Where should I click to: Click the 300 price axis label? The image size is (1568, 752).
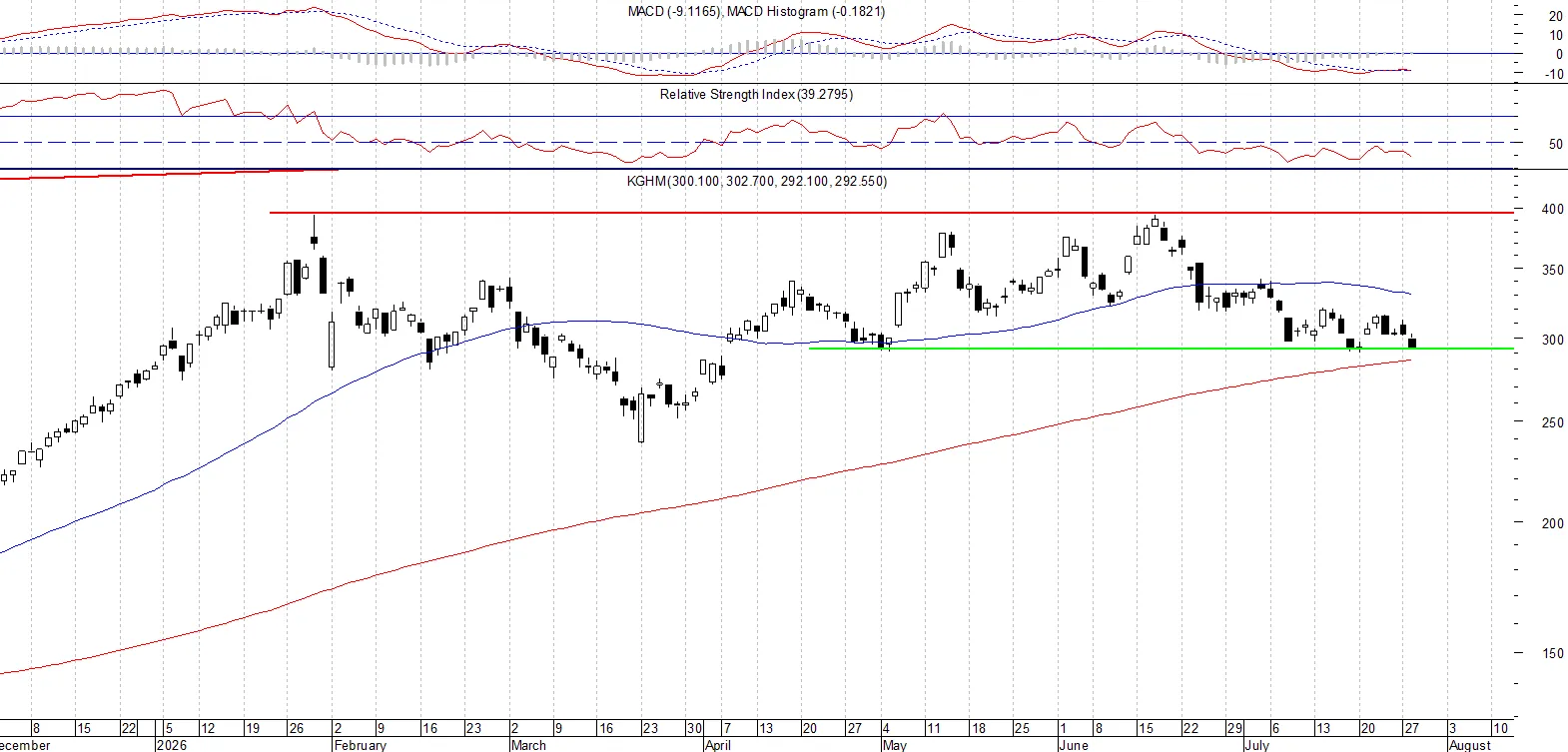point(1553,340)
